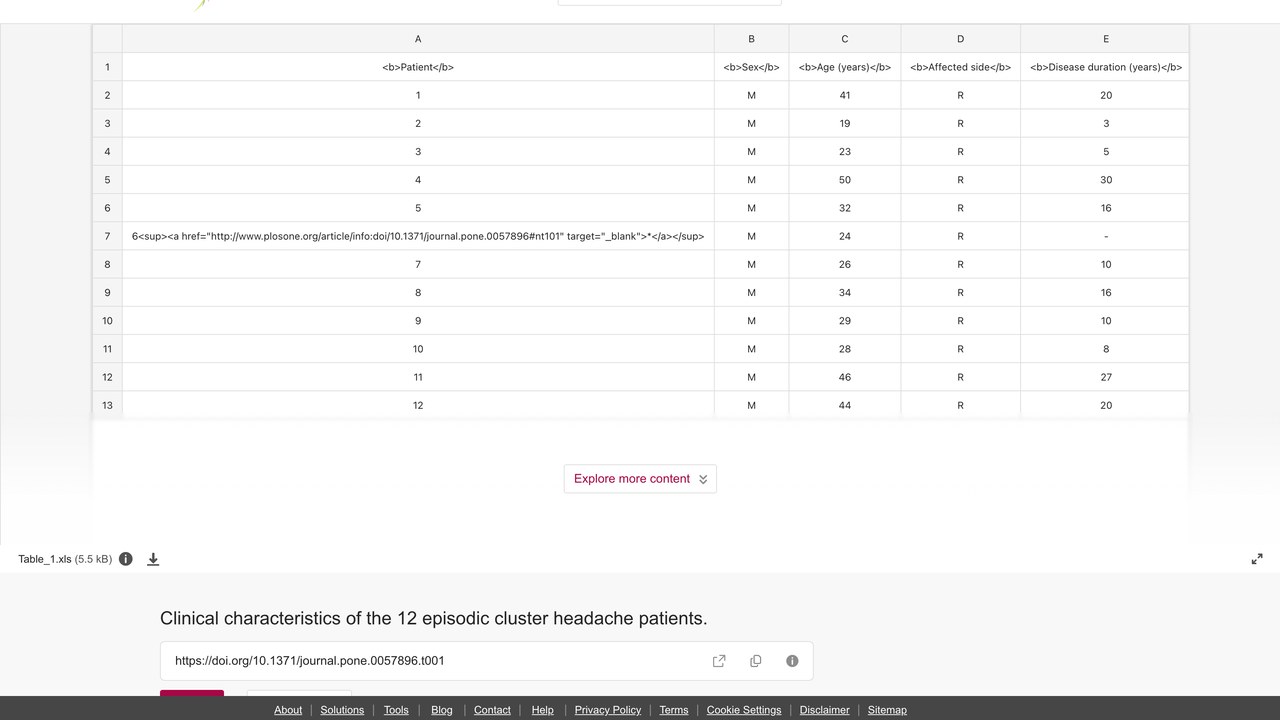Open the DOI link in a new tab icon
The height and width of the screenshot is (720, 1280).
pyautogui.click(x=719, y=661)
